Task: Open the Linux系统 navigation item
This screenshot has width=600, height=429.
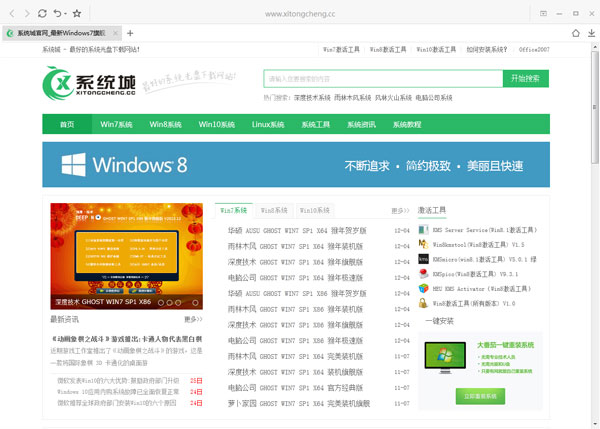Action: click(x=268, y=124)
